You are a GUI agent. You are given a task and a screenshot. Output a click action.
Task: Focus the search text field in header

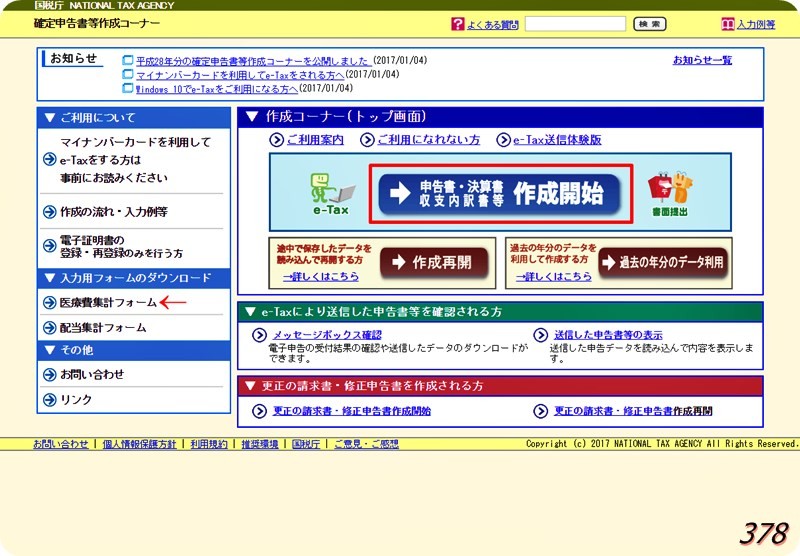[x=575, y=24]
